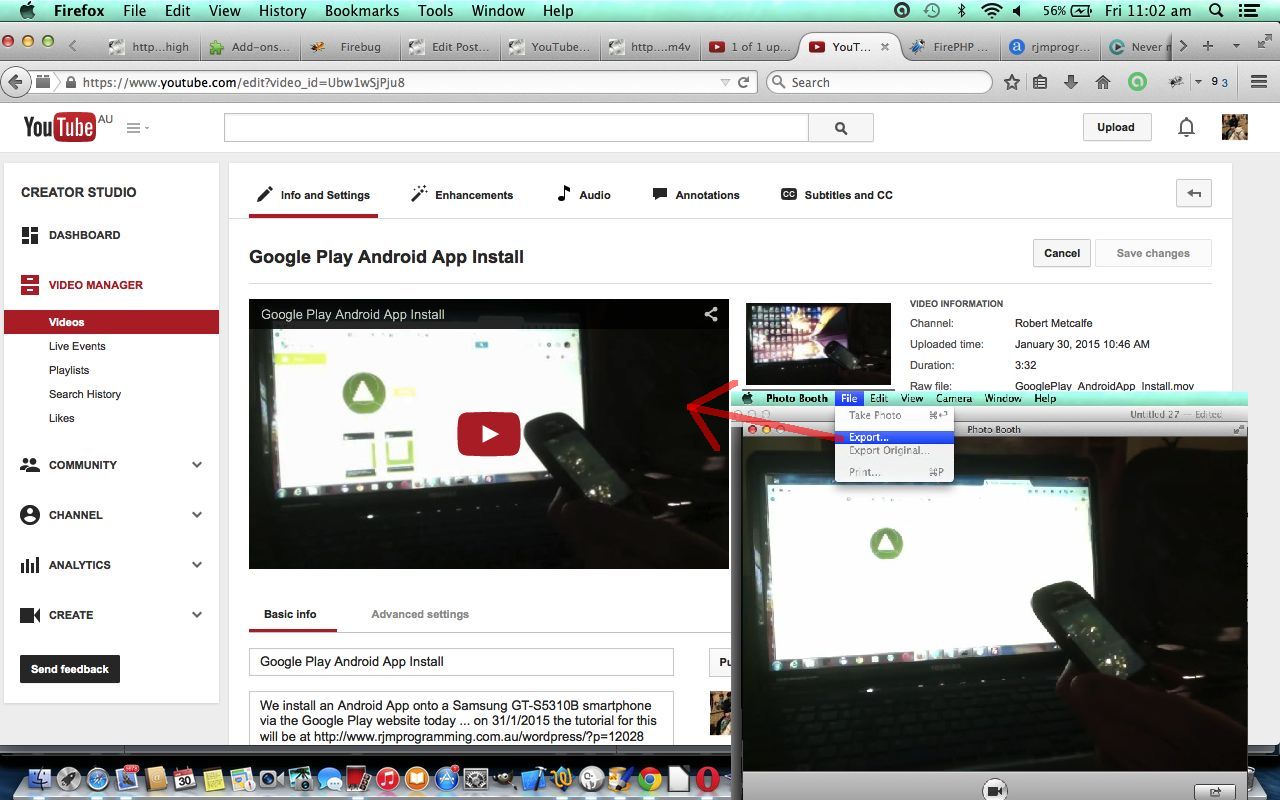The height and width of the screenshot is (800, 1280).
Task: Click Save changes button
Action: click(1153, 253)
